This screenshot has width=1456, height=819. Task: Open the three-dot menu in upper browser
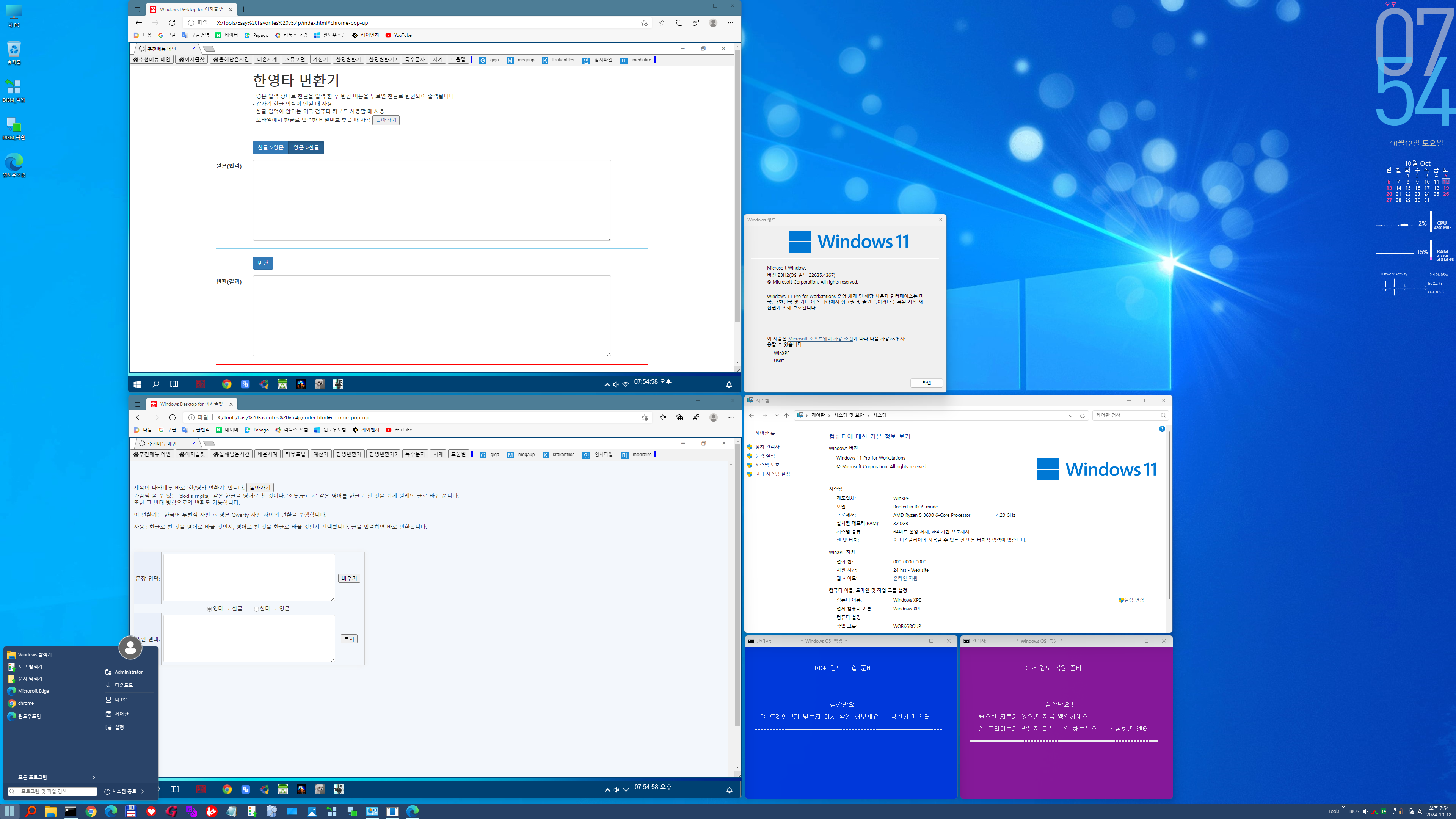(x=730, y=23)
